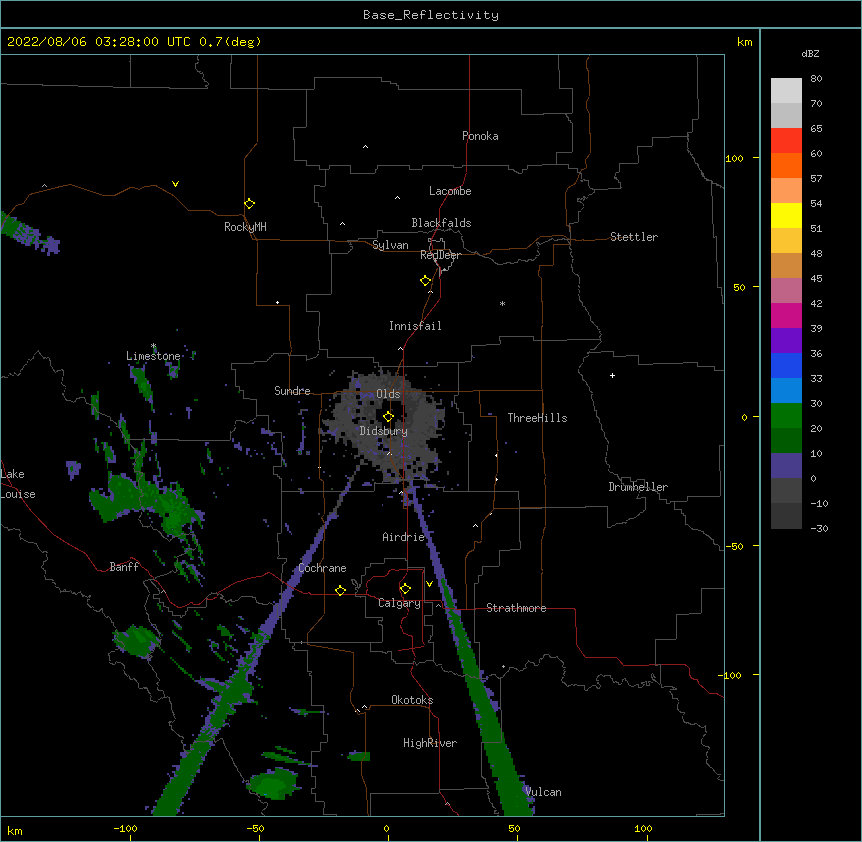862x842 pixels.
Task: Select the green 30 dBZ legend color
Action: click(x=786, y=416)
